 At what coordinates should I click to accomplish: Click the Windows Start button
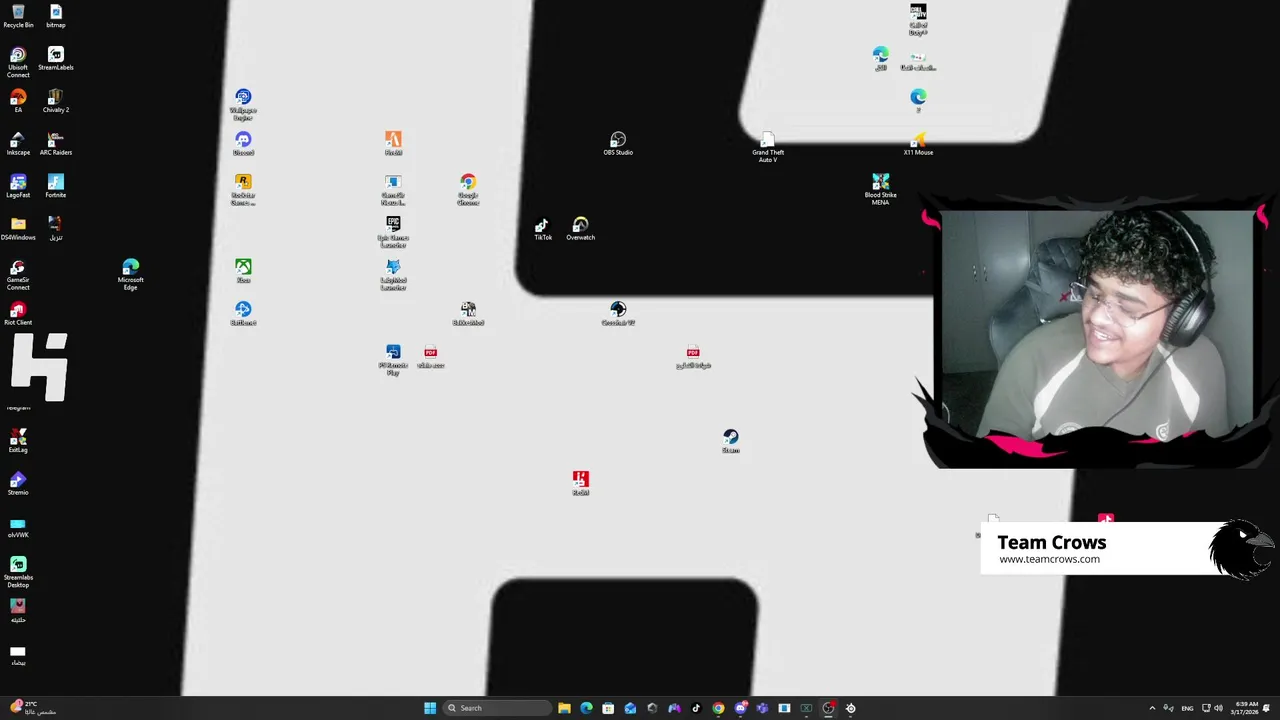point(430,708)
